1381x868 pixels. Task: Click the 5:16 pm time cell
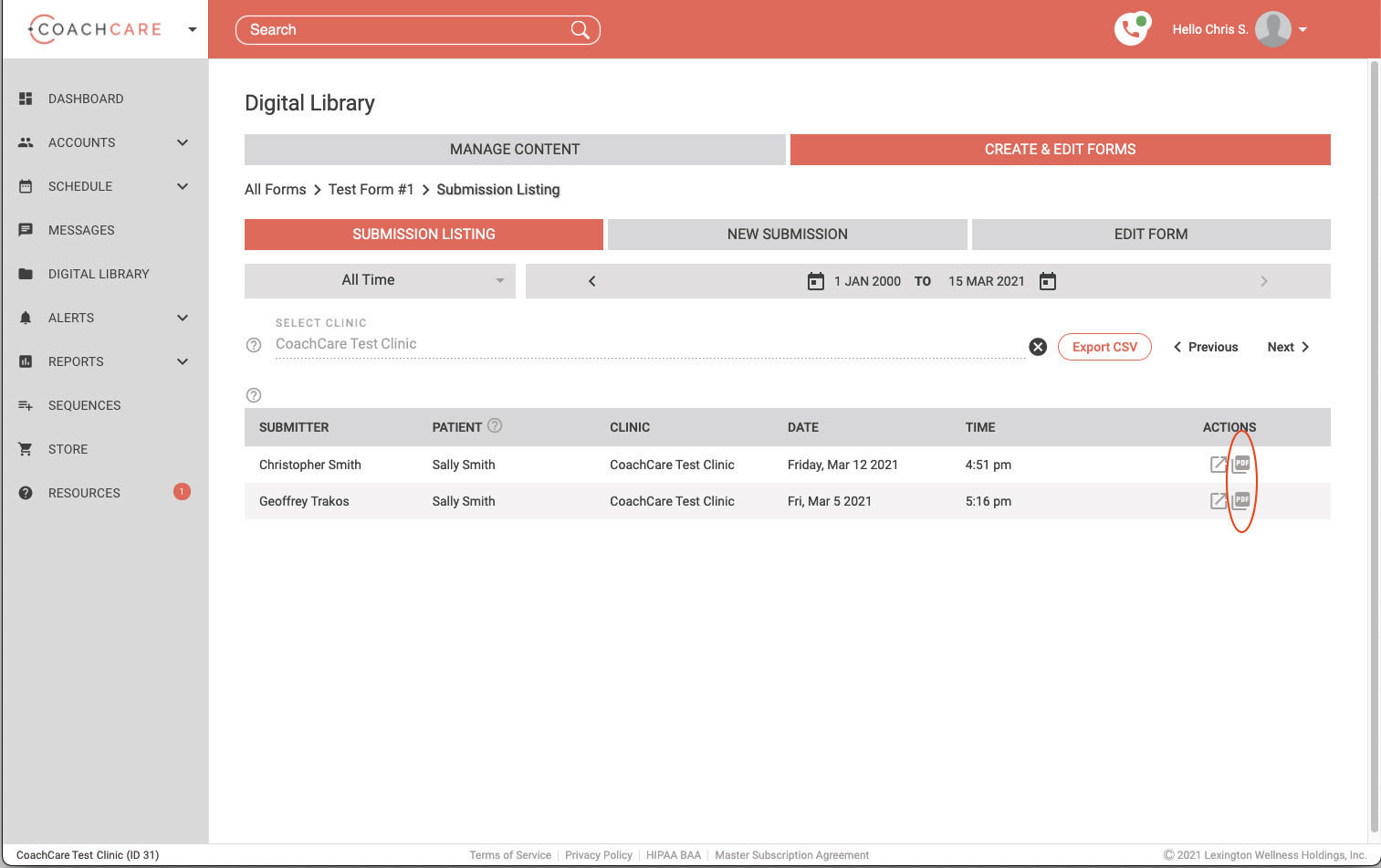[989, 501]
